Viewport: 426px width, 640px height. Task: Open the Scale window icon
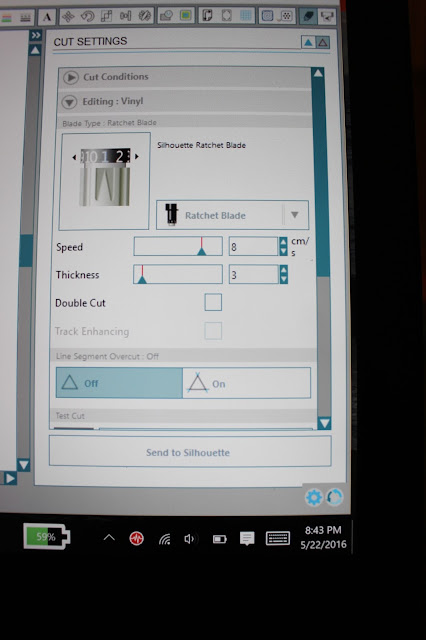pyautogui.click(x=106, y=16)
